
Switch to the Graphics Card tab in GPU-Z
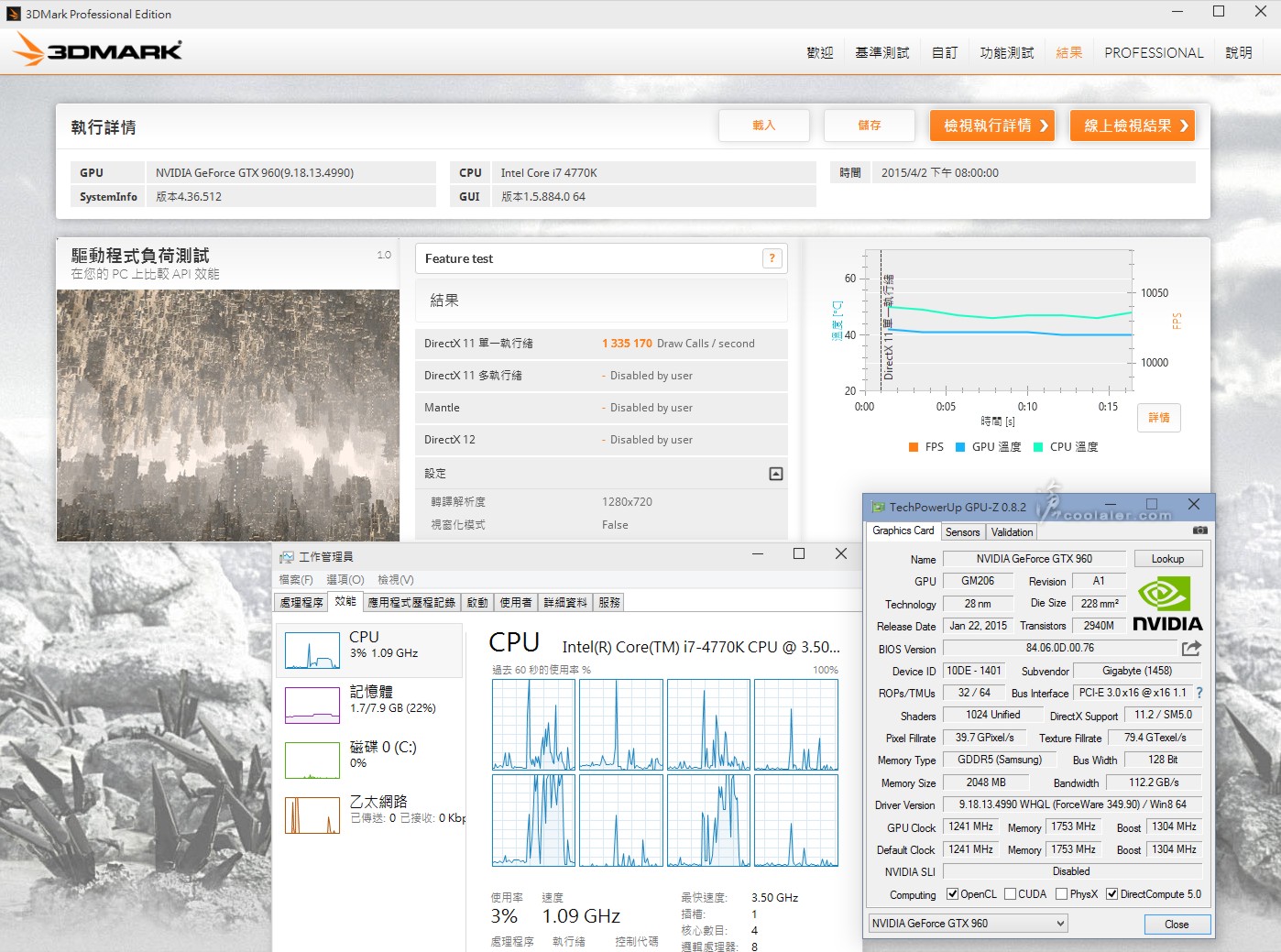(x=903, y=531)
